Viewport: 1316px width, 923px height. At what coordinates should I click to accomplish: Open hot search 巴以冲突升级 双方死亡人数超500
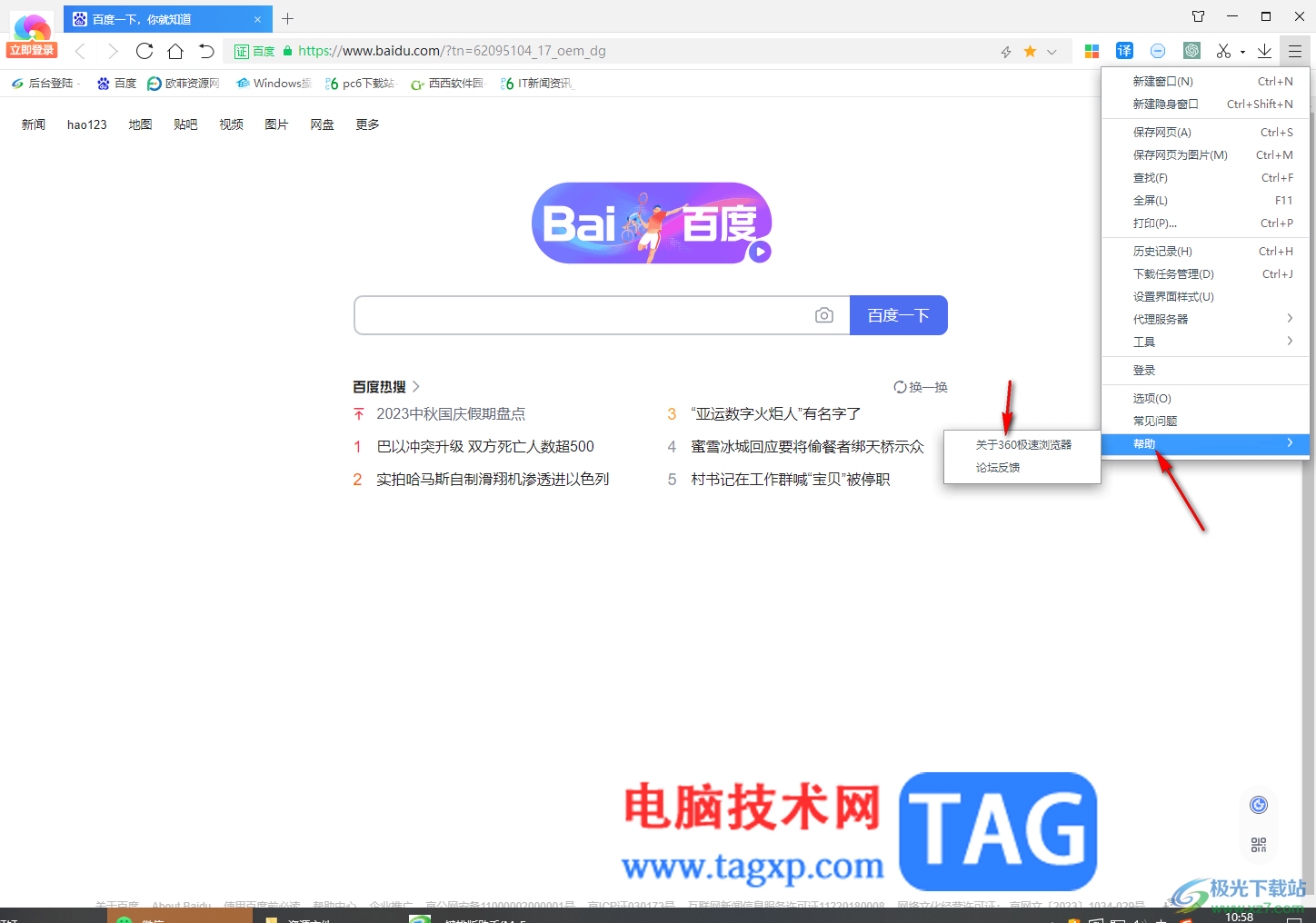point(485,447)
